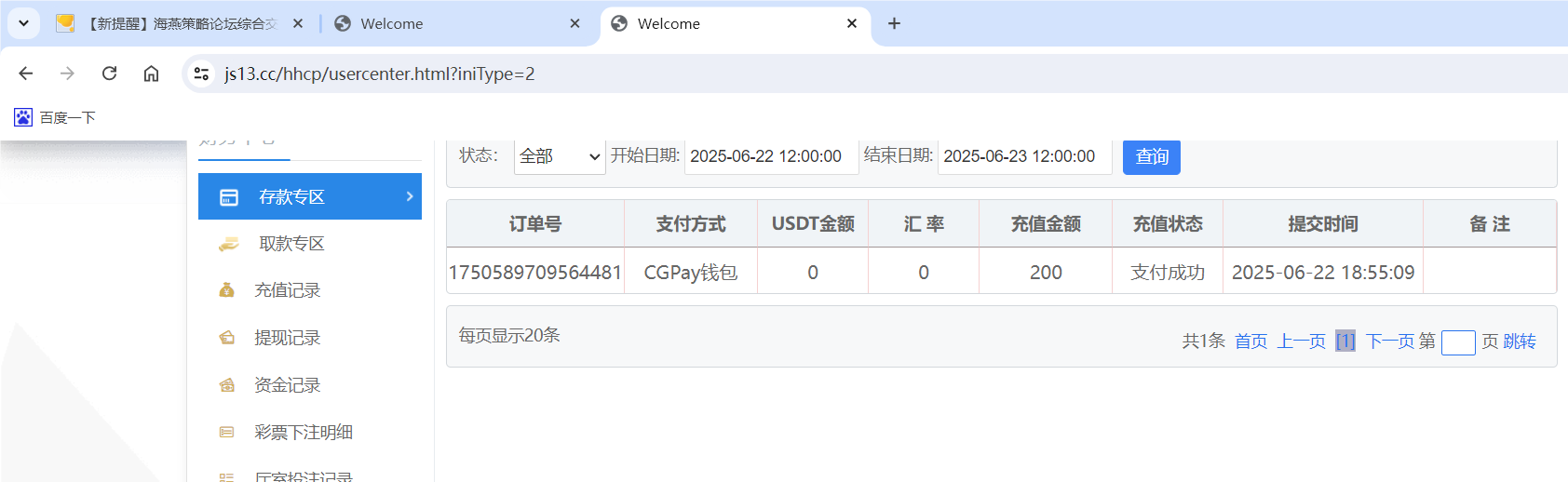Viewport: 1568px width, 482px height.
Task: Edit the 开始日期 date field
Action: coord(771,156)
